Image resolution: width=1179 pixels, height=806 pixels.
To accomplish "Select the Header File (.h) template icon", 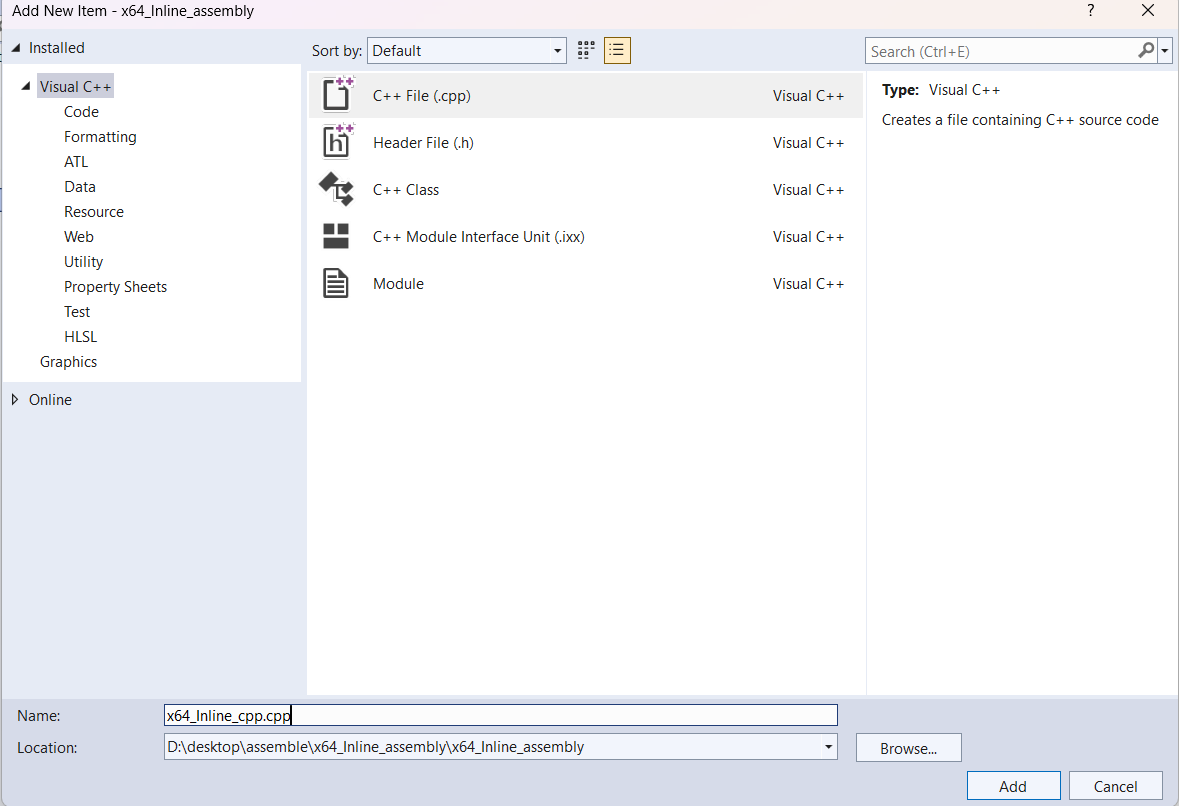I will 337,141.
